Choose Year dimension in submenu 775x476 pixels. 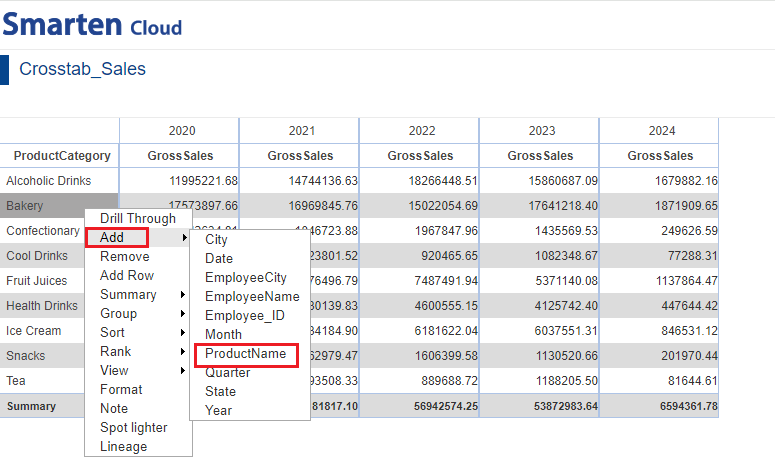(x=218, y=410)
